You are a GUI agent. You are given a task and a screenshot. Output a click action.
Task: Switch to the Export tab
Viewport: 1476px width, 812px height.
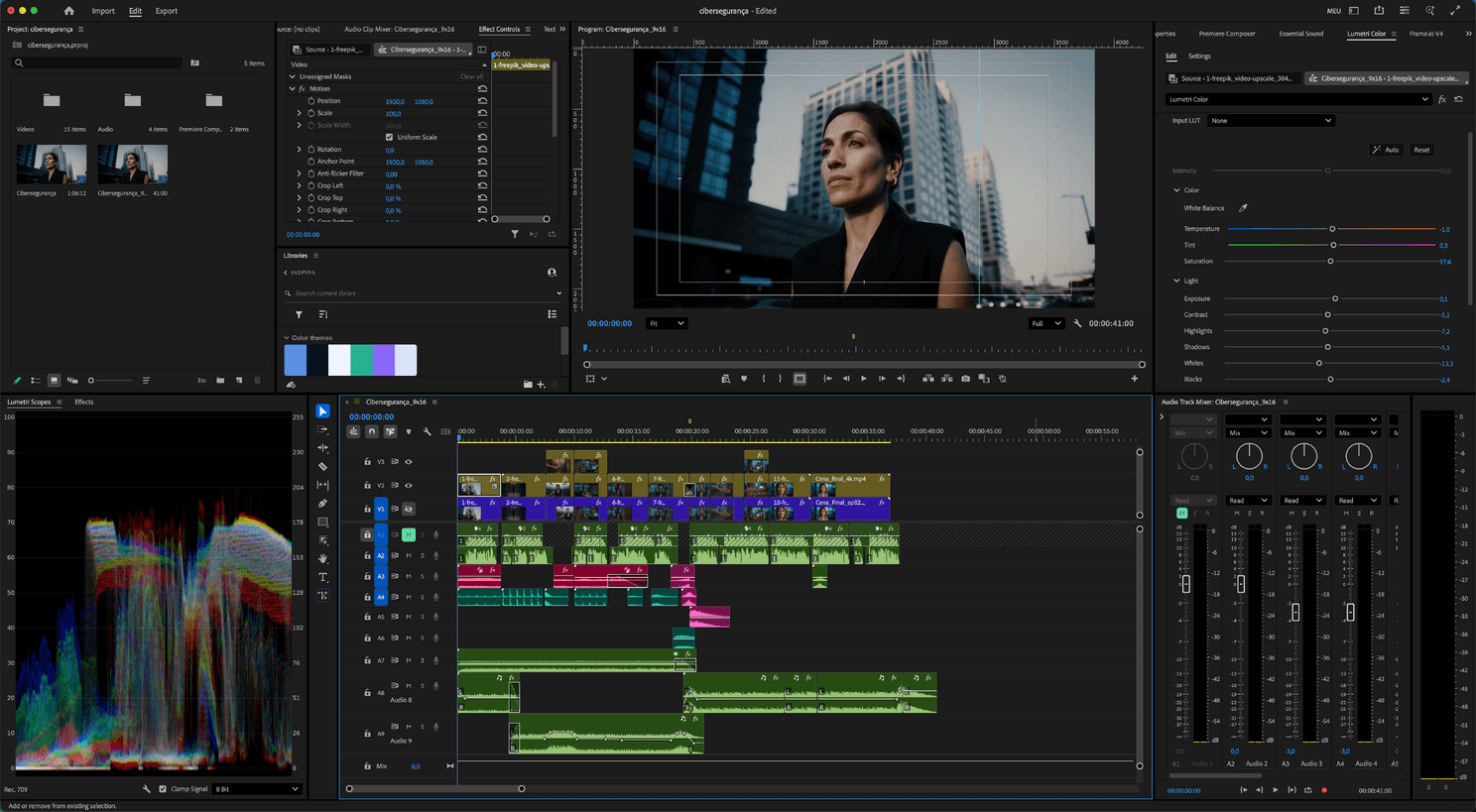click(166, 11)
